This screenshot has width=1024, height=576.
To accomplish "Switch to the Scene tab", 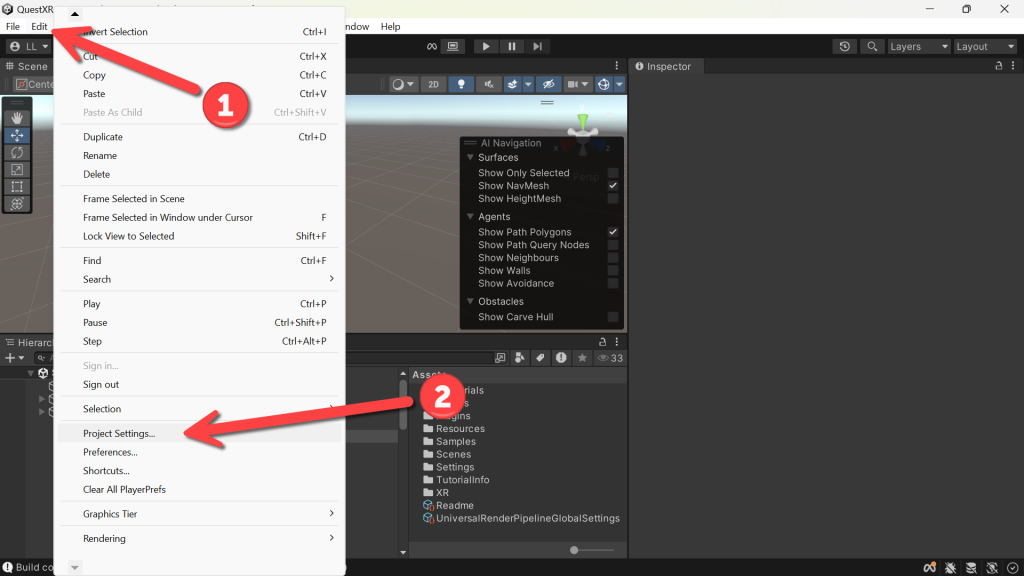I will tap(27, 66).
